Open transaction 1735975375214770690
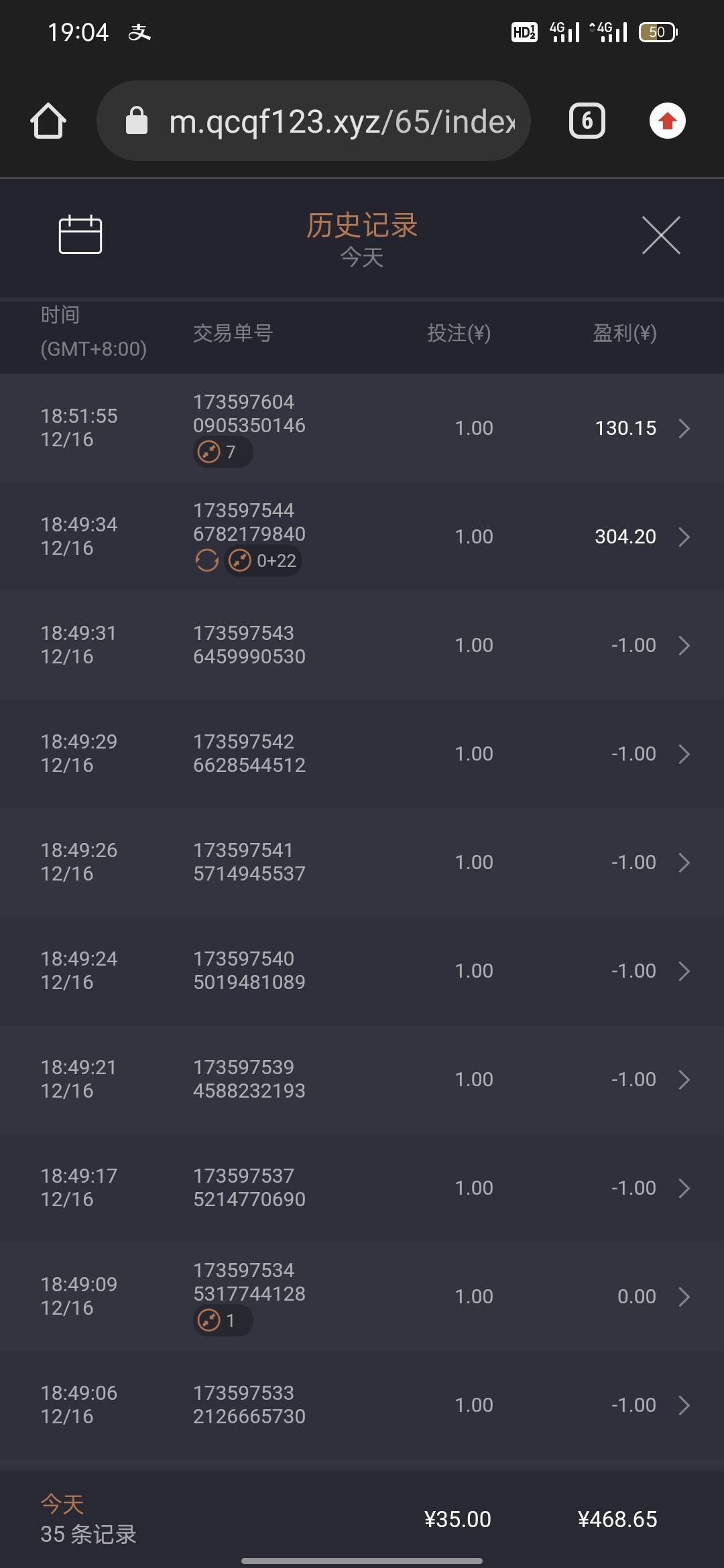Image resolution: width=724 pixels, height=1568 pixels. (249, 1187)
